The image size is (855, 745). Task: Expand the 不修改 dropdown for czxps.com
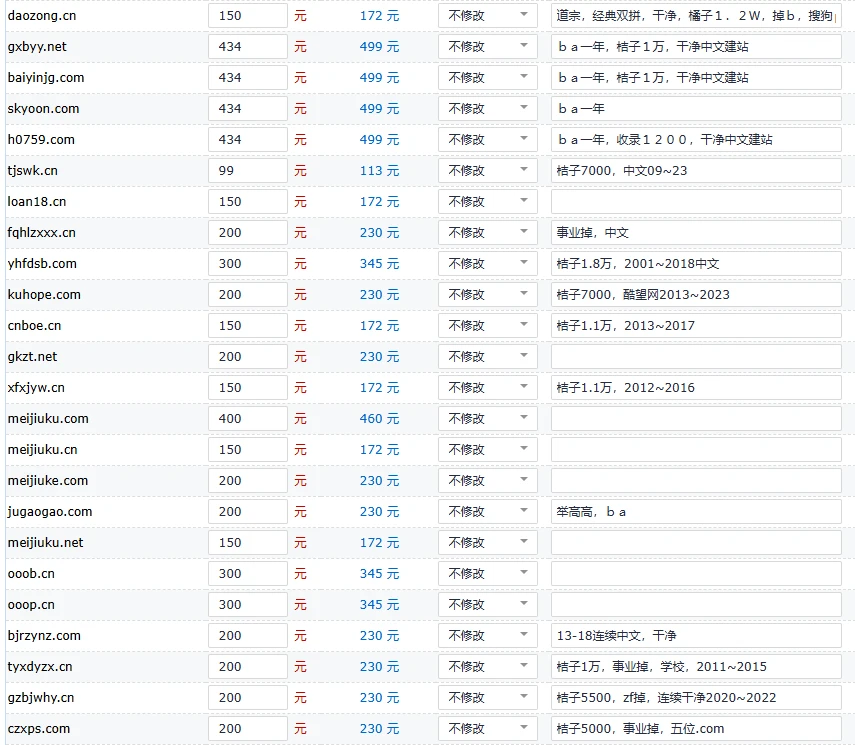(x=488, y=728)
